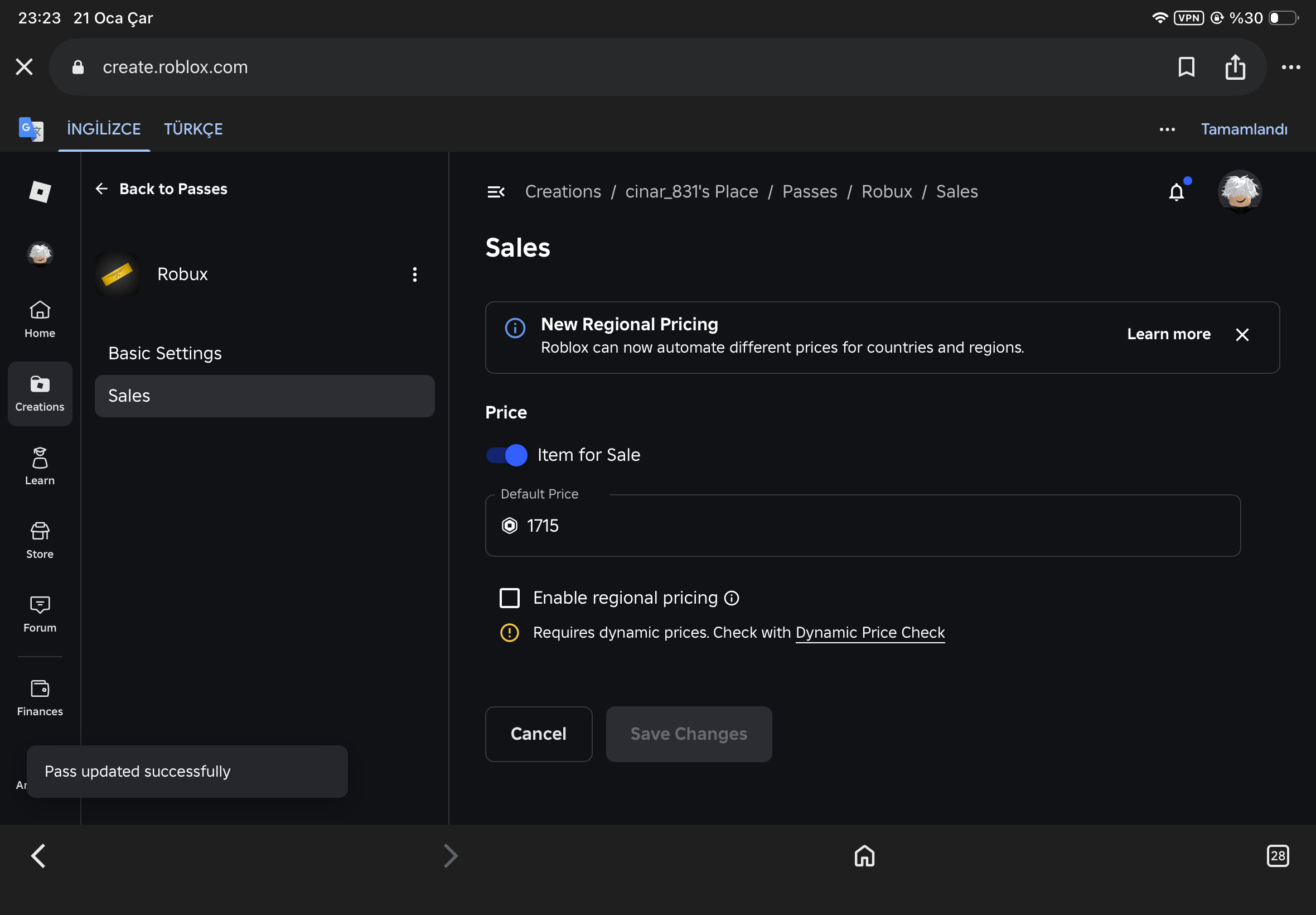The image size is (1316, 915).
Task: Switch translation to İNGİLİZCE tab
Action: (x=104, y=129)
